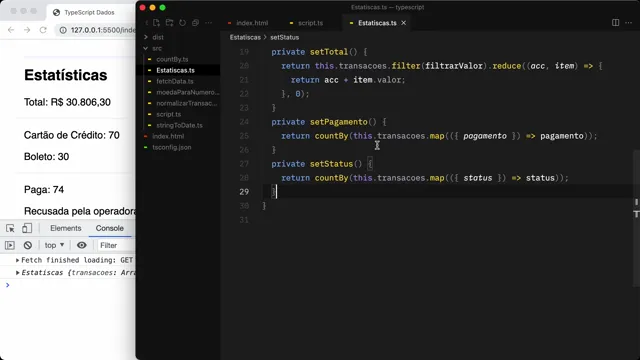Expand the Estatiscas object in console
640x360 pixels.
click(x=18, y=273)
